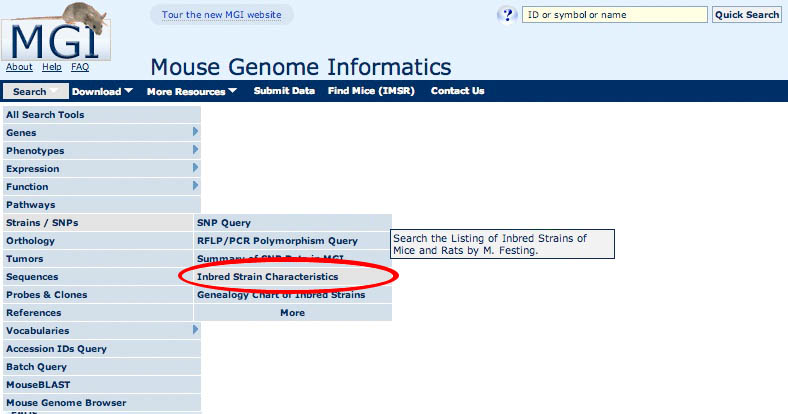Open Mouse Genome Browser
The width and height of the screenshot is (788, 414).
click(x=102, y=403)
